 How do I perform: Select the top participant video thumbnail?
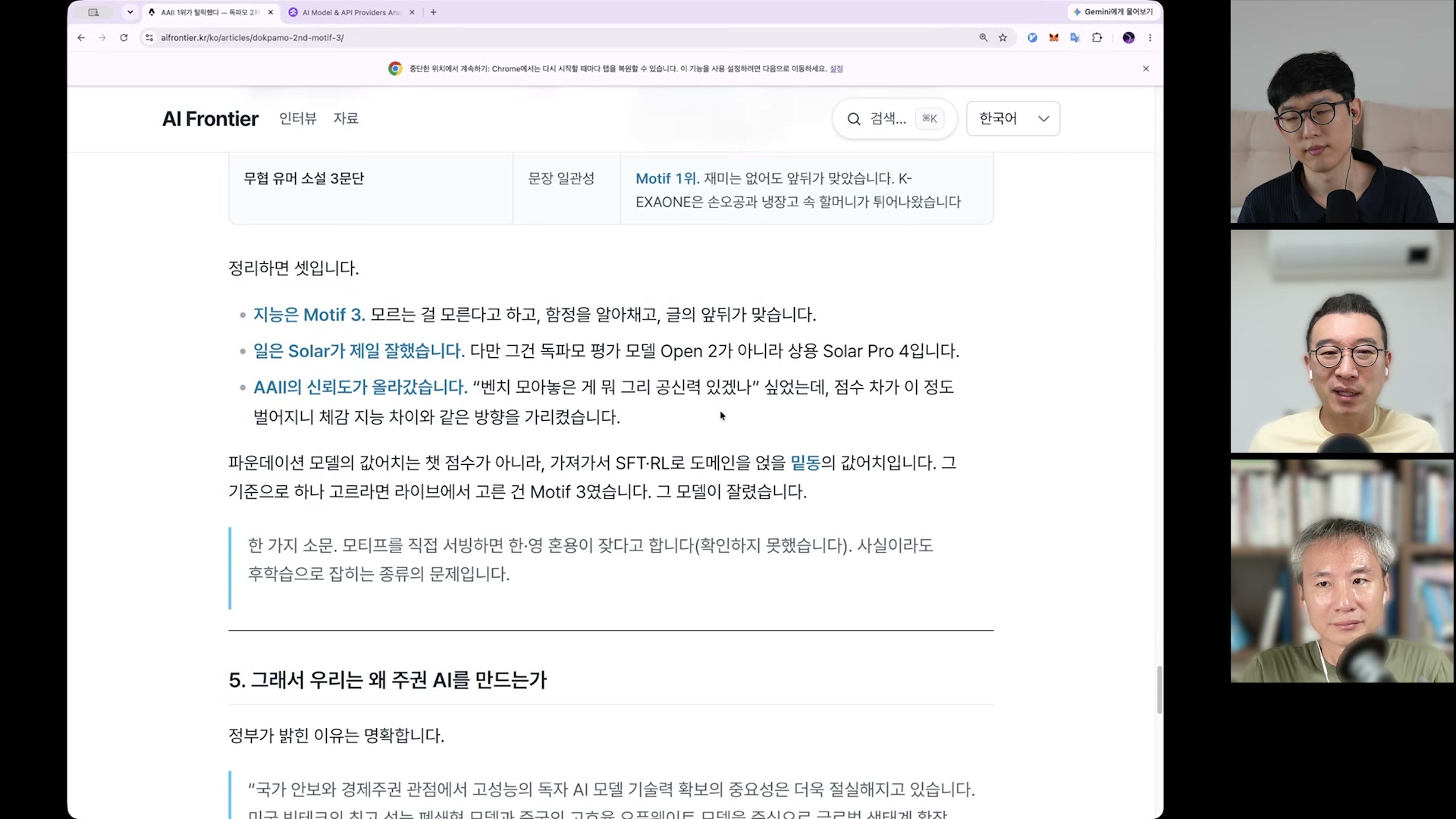point(1341,111)
